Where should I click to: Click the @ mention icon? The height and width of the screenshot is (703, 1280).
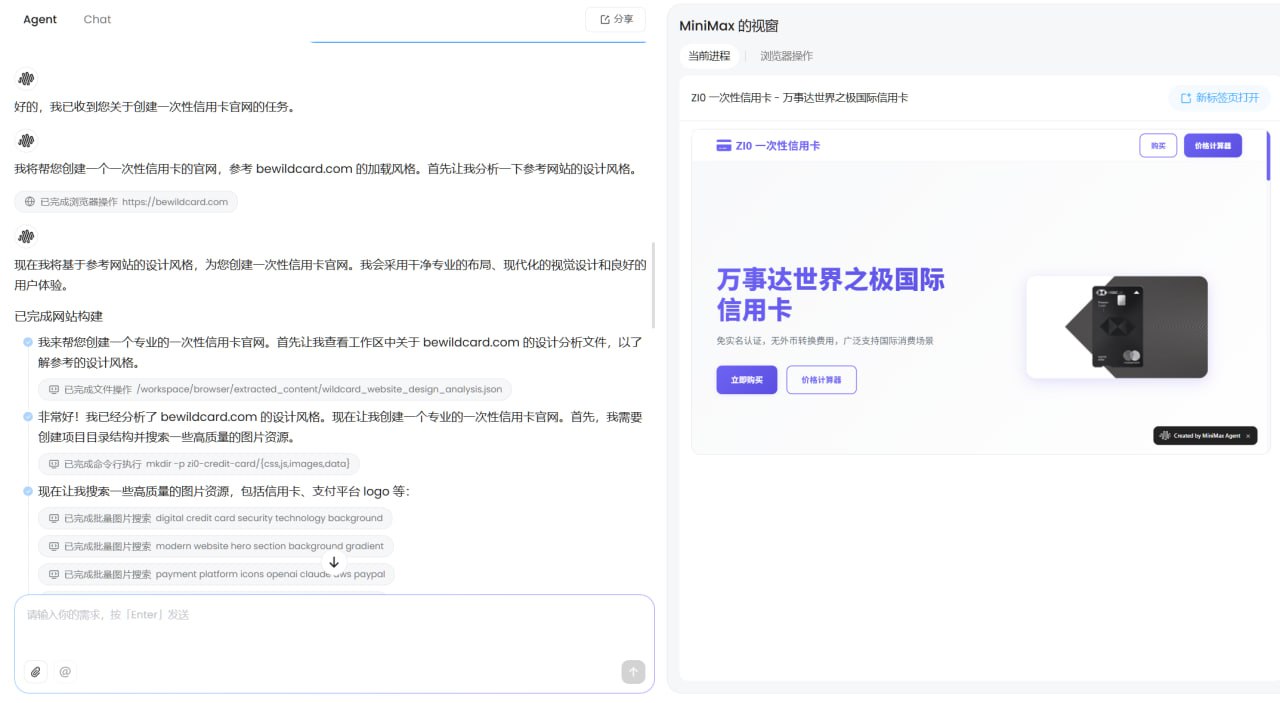pyautogui.click(x=65, y=672)
